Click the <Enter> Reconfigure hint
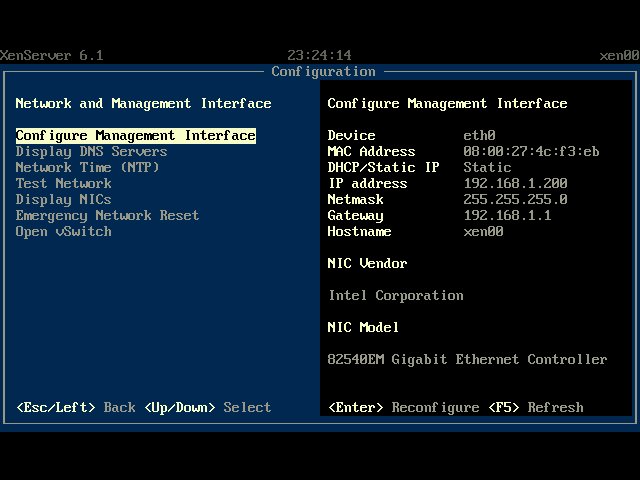 [x=404, y=407]
